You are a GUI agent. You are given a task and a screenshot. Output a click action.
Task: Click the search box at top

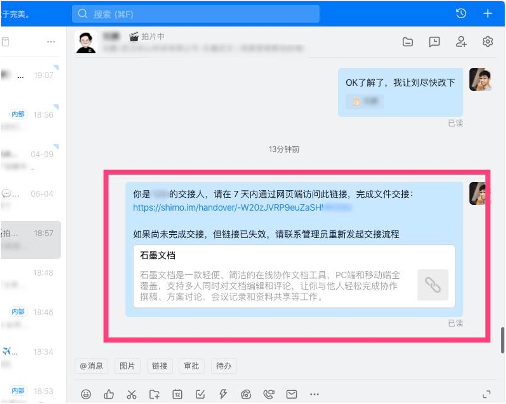pyautogui.click(x=196, y=14)
